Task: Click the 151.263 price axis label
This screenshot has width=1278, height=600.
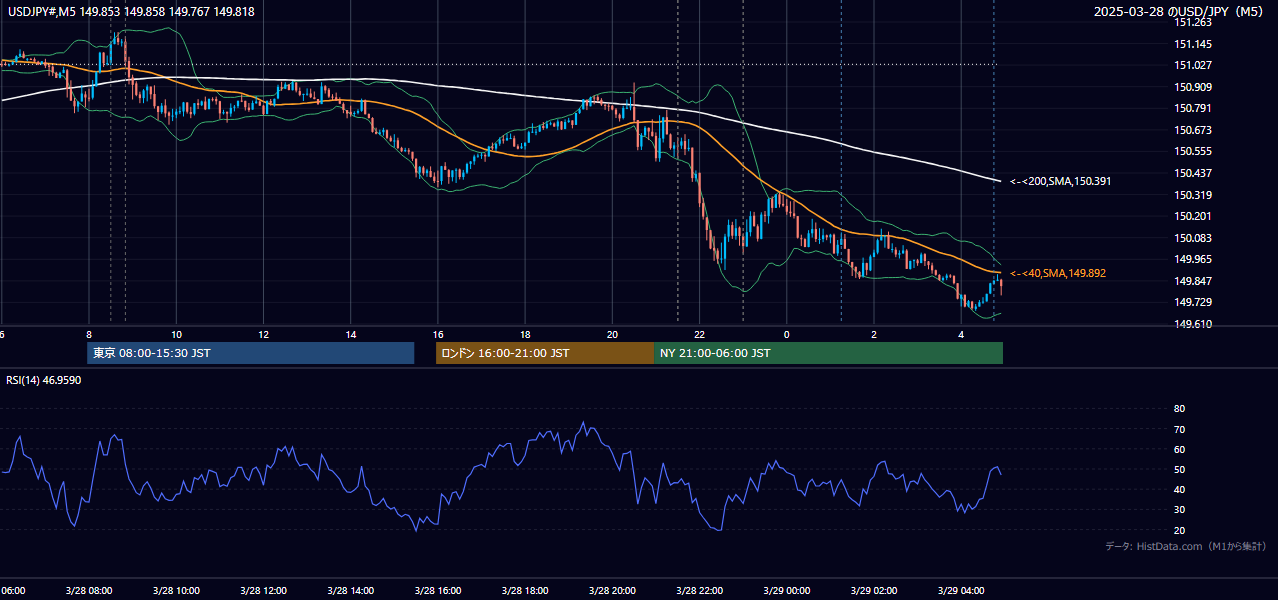Action: (x=1193, y=22)
